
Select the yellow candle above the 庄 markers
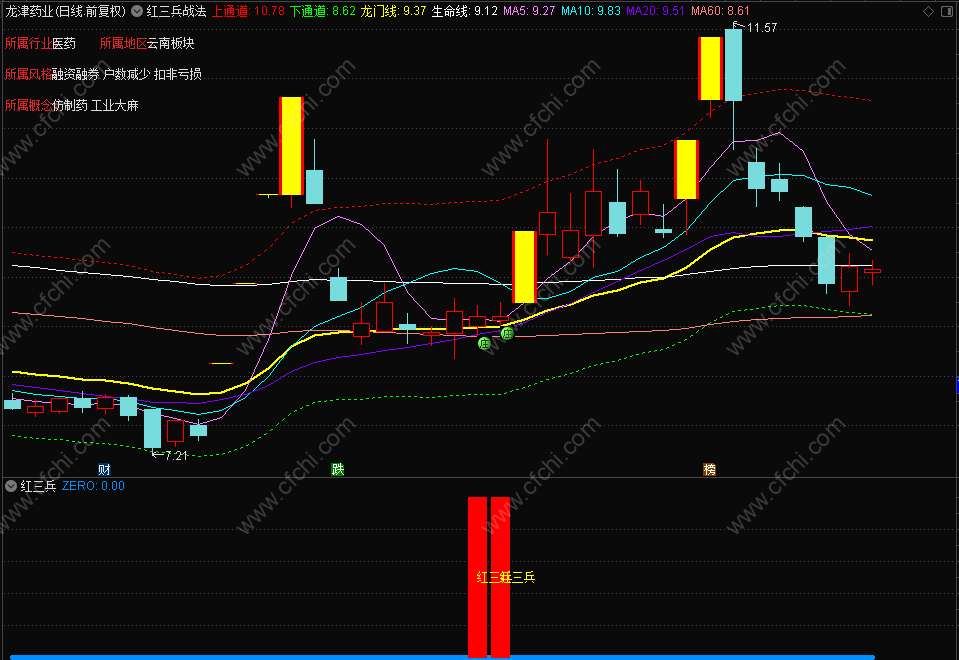click(x=524, y=267)
